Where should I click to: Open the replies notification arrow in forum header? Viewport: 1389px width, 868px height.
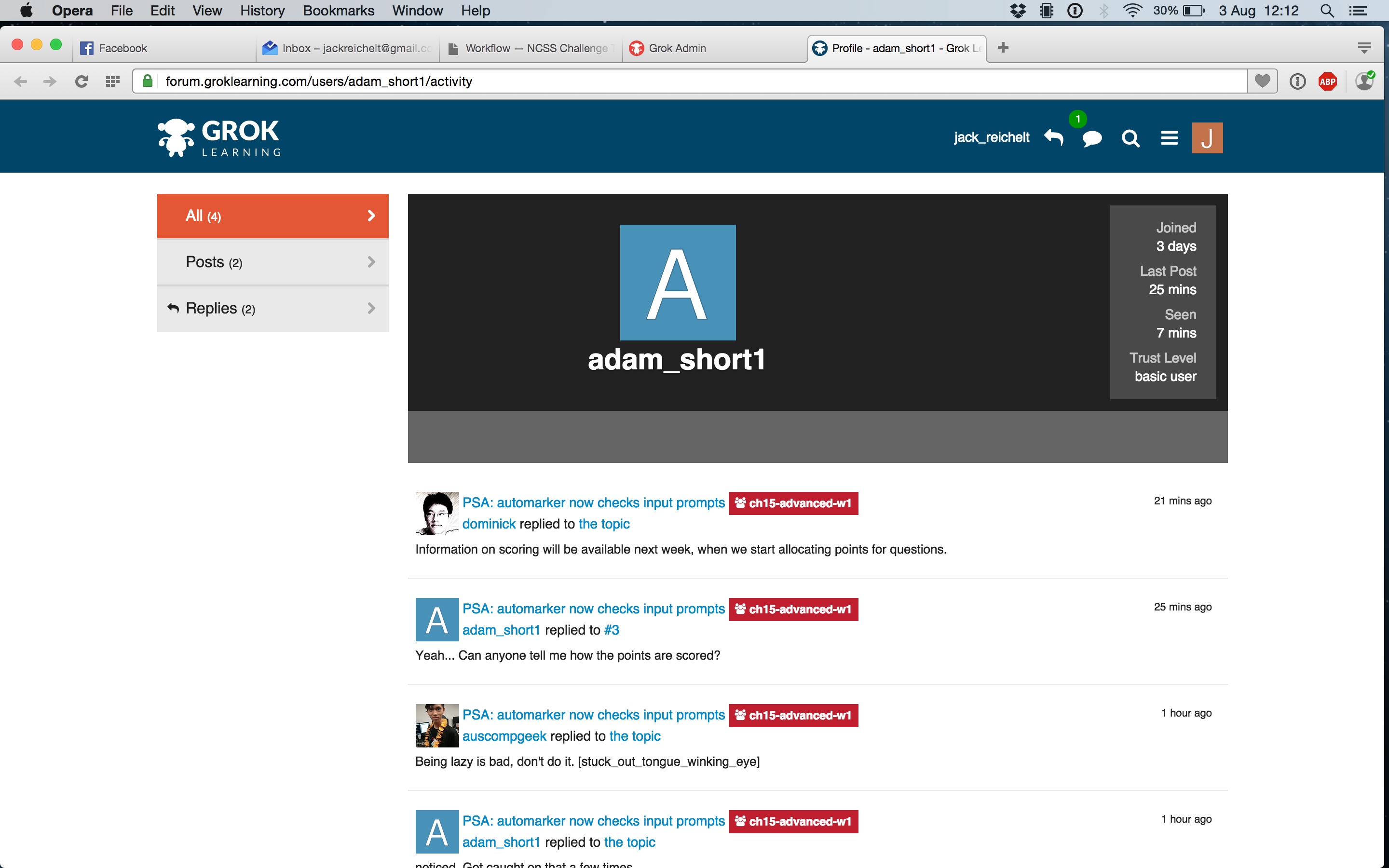[x=1054, y=138]
